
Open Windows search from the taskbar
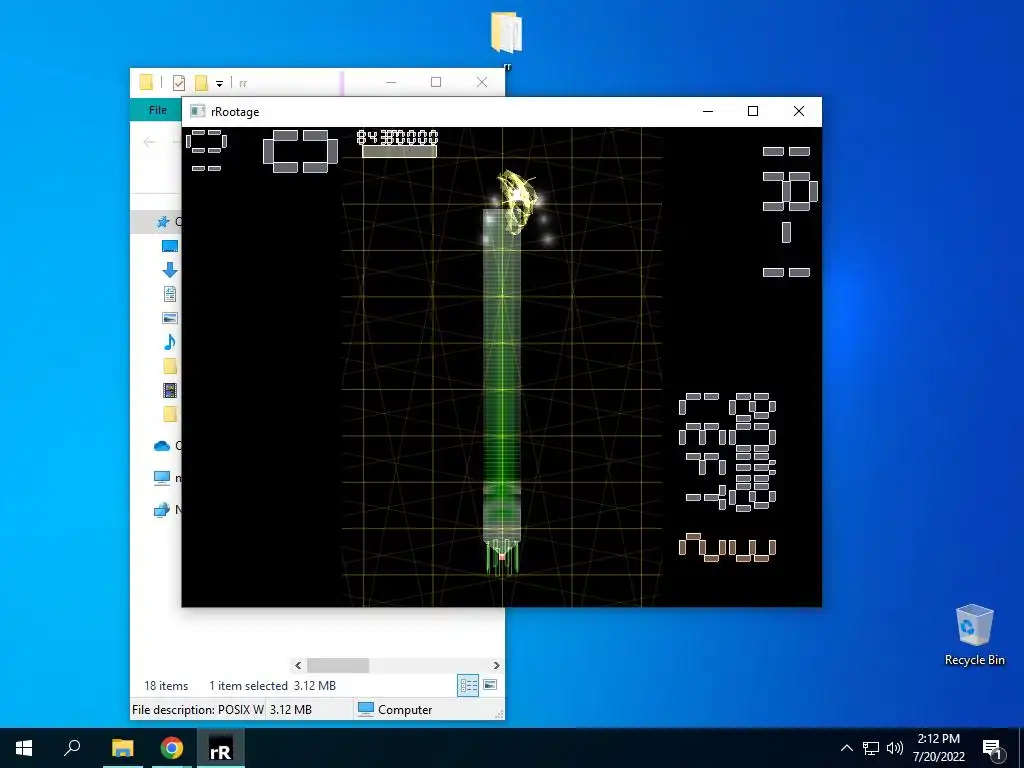(x=72, y=748)
